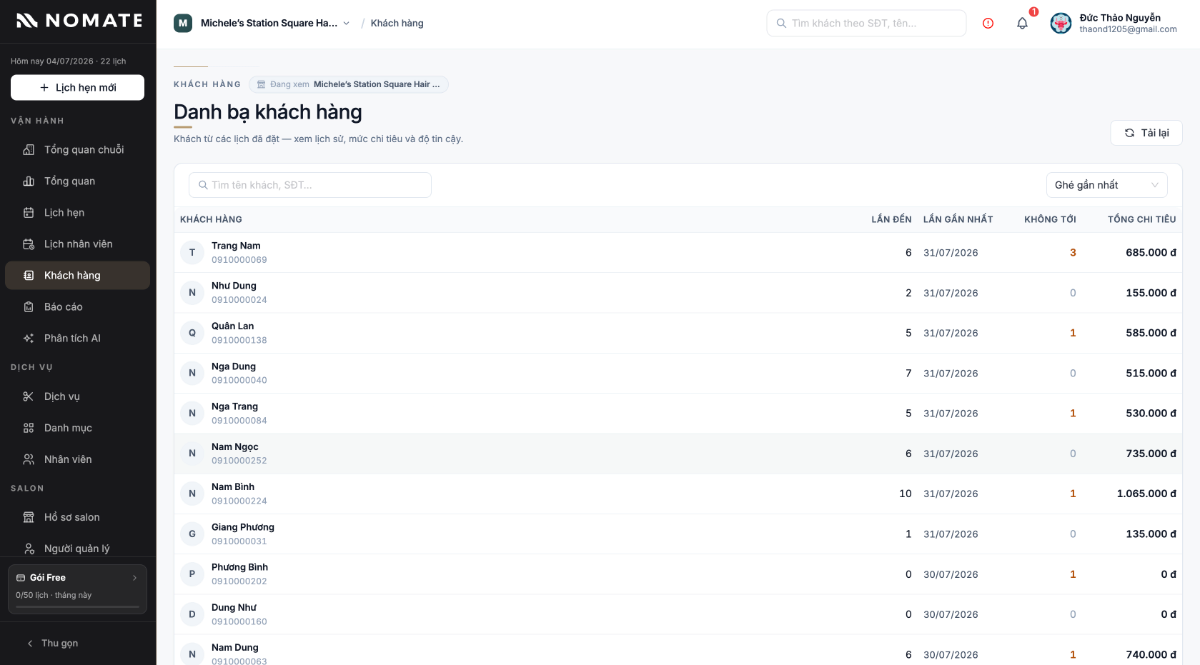Click phone number 0910000202
The width and height of the screenshot is (1200, 665).
239,581
